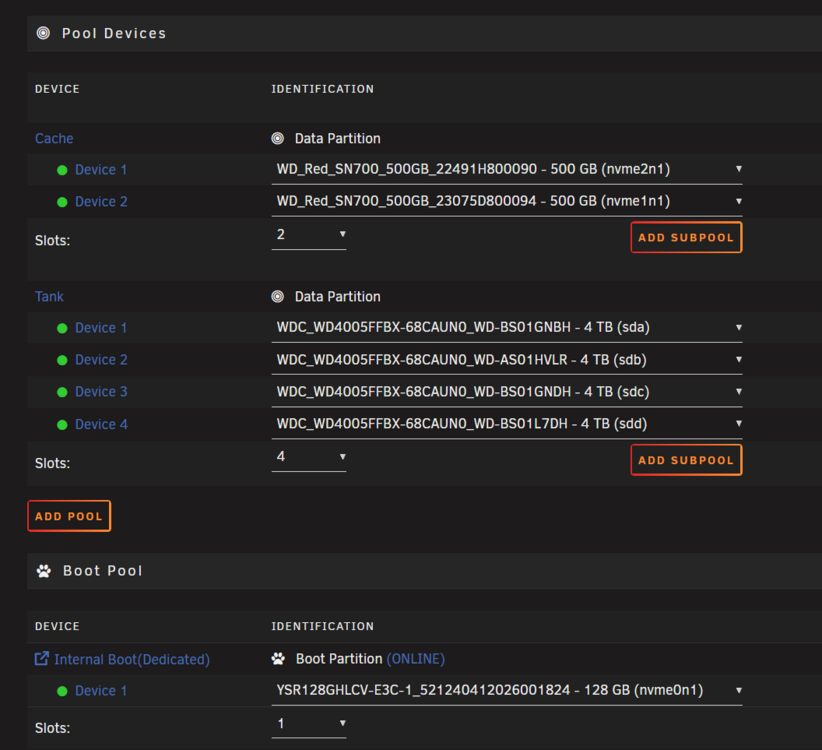822x750 pixels.
Task: Click Add Subpool button for Cache pool
Action: coord(686,237)
